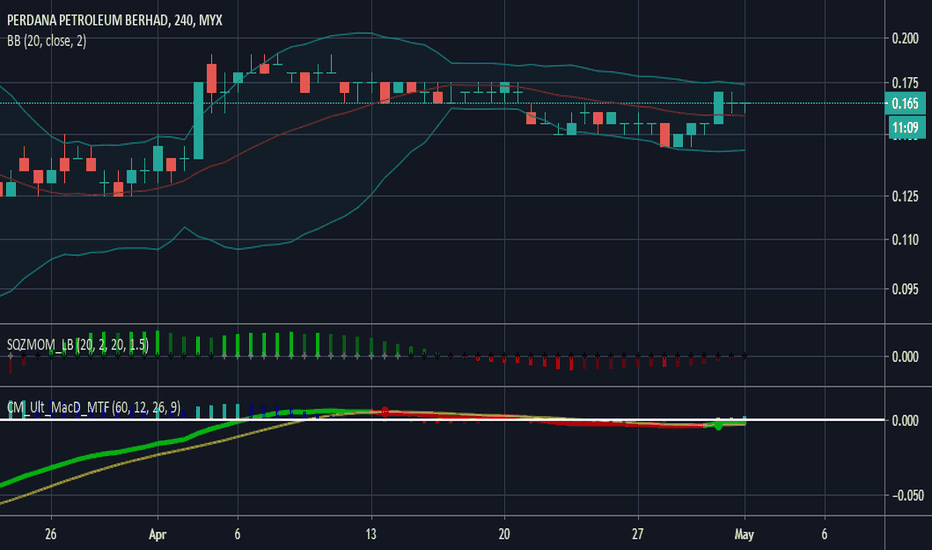Click the 26 date label on time axis

click(x=51, y=534)
